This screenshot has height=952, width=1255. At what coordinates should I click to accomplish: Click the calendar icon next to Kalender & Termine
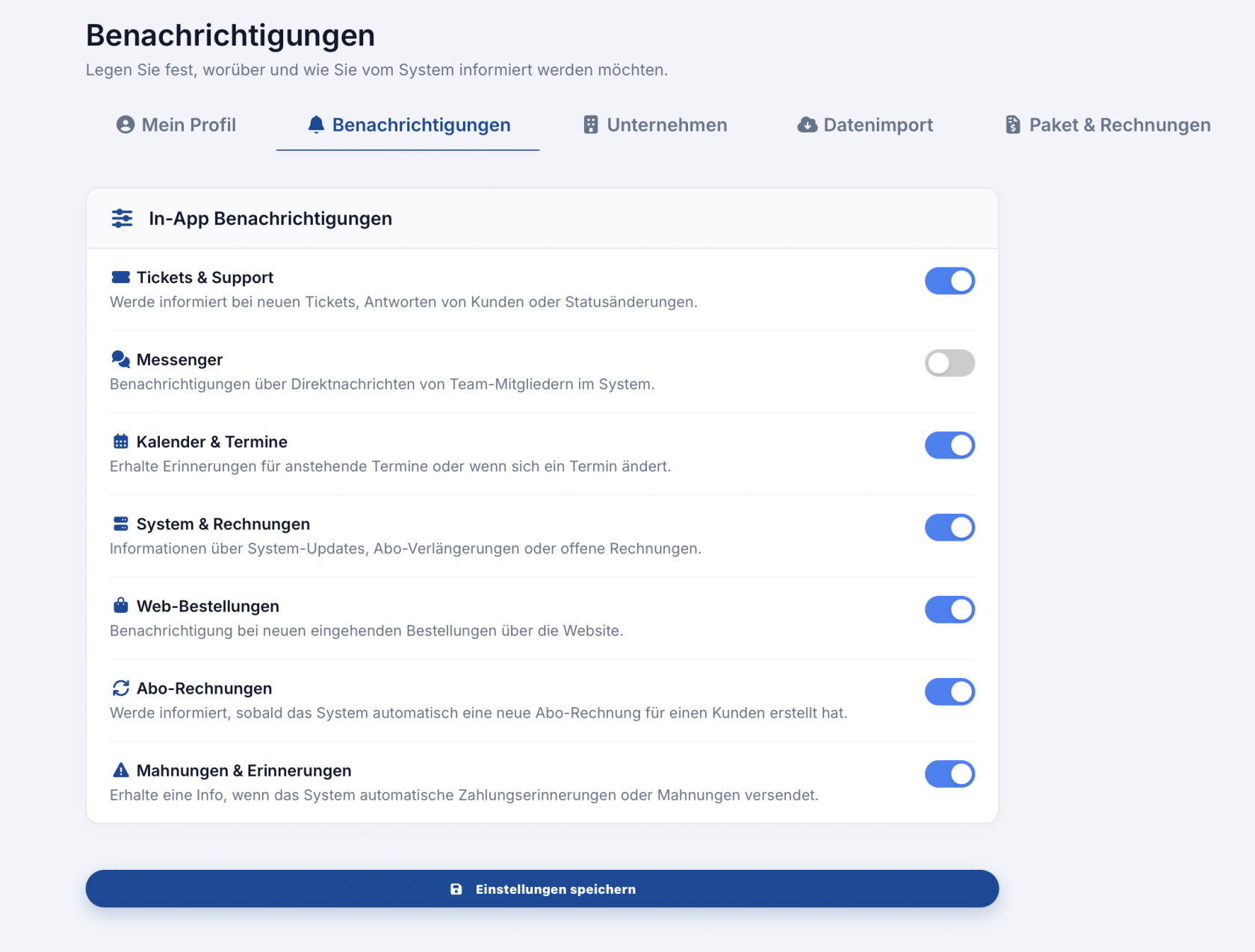point(120,441)
